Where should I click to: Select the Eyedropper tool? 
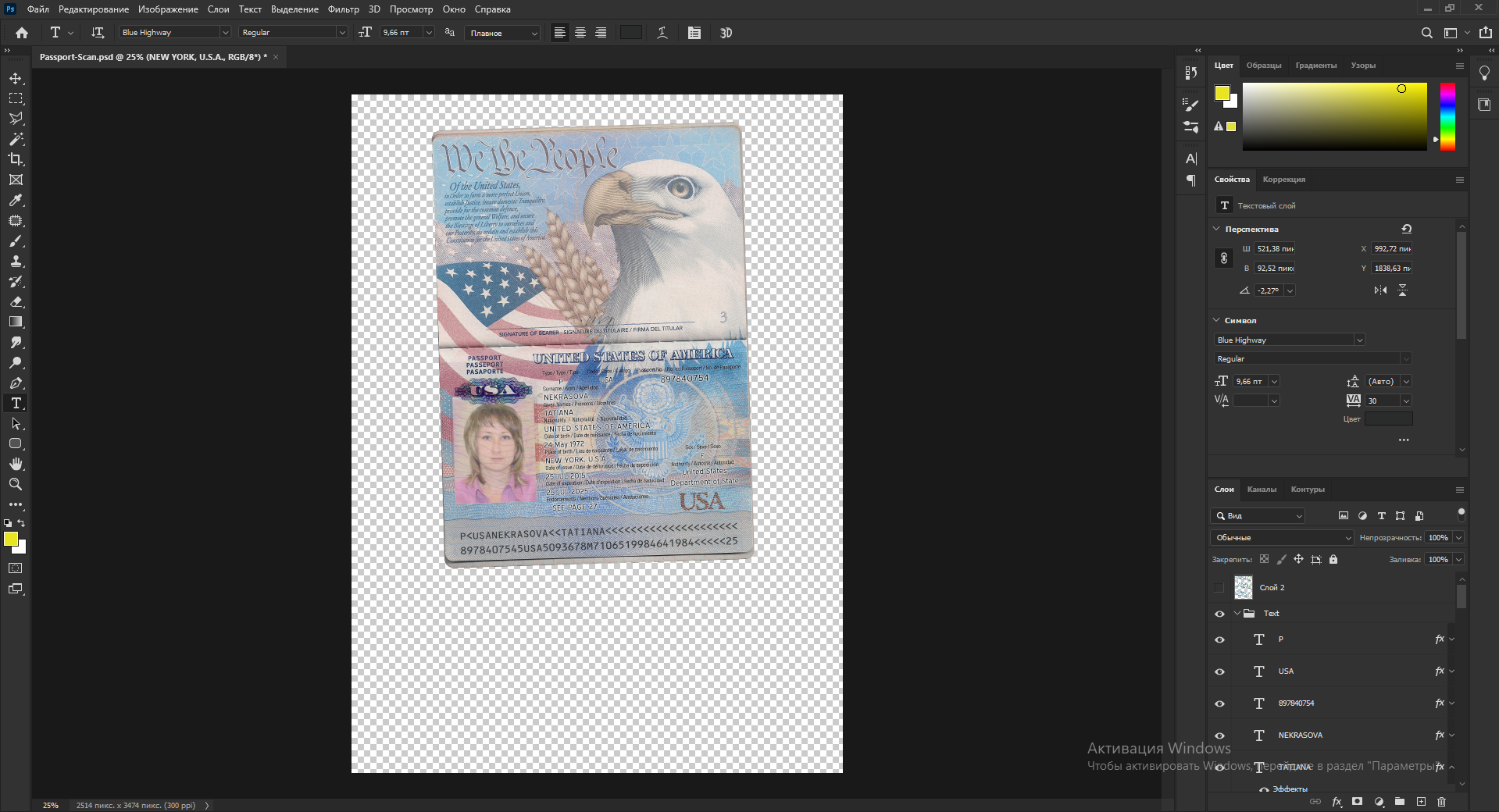click(16, 200)
